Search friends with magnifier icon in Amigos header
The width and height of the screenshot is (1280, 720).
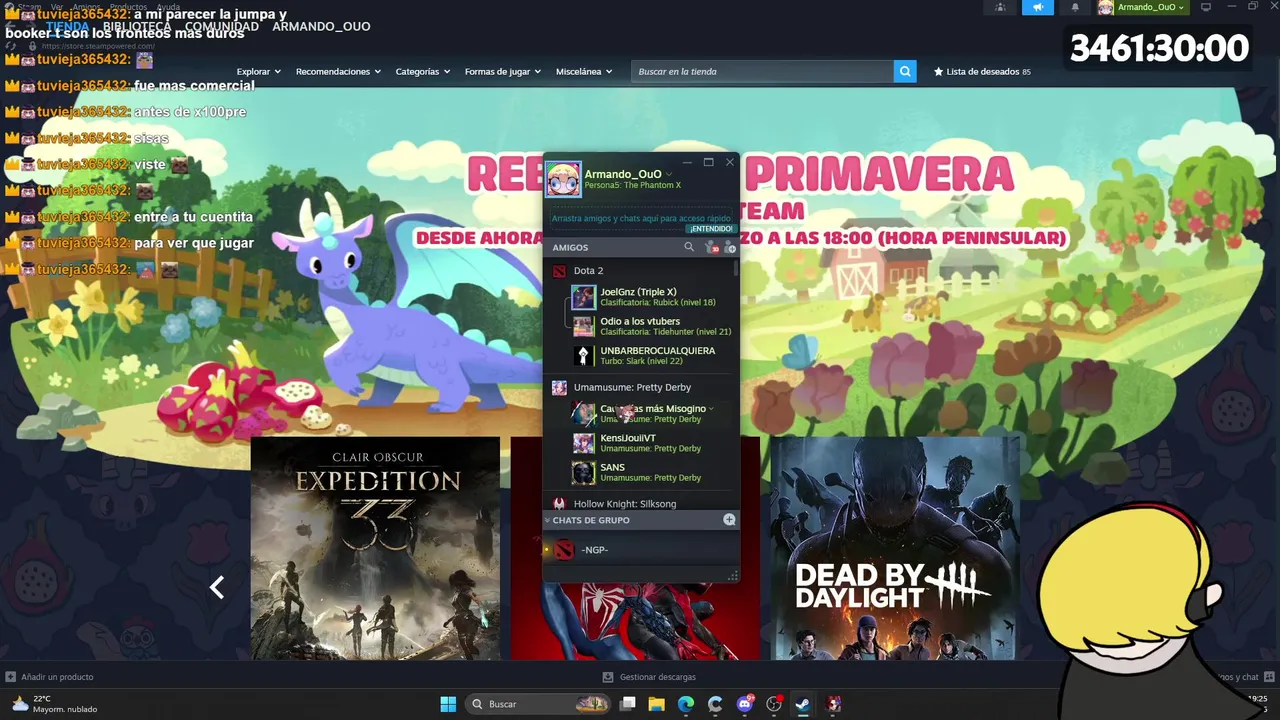pos(689,247)
